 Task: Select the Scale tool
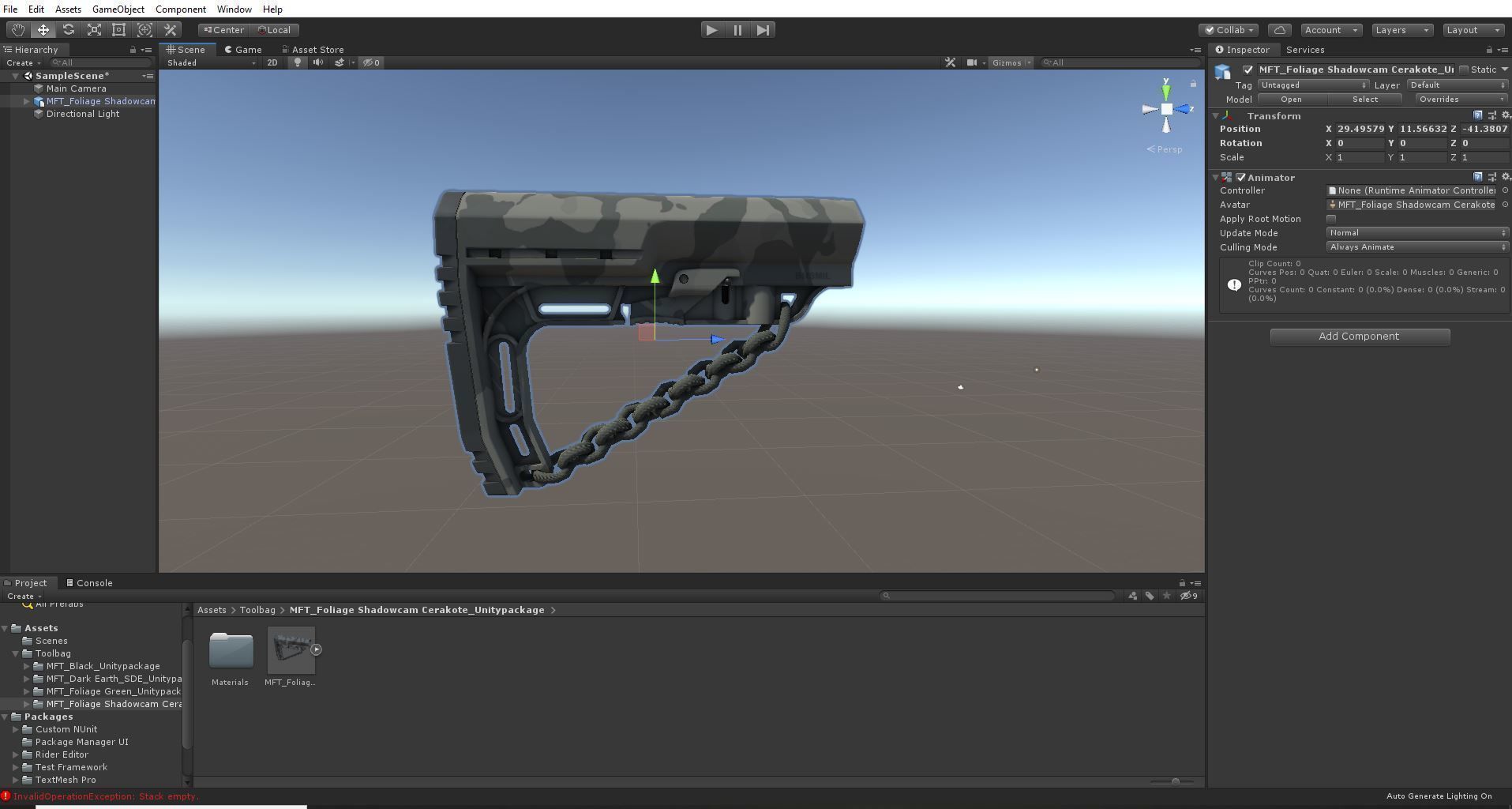click(94, 30)
